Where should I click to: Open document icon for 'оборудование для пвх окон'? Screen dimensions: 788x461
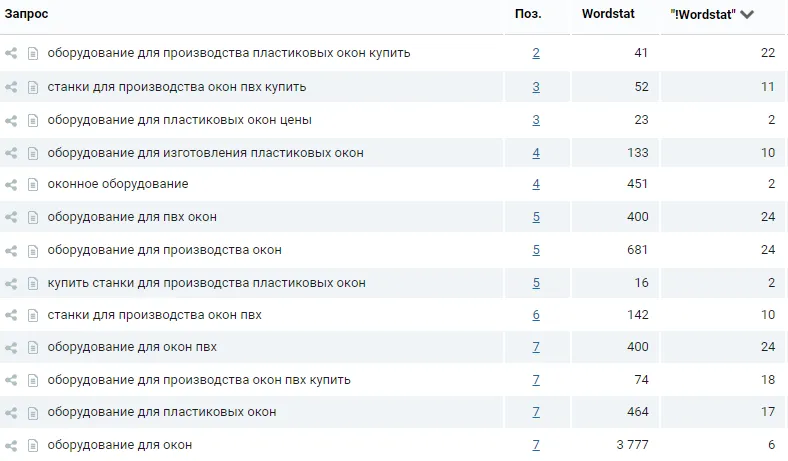[33, 217]
